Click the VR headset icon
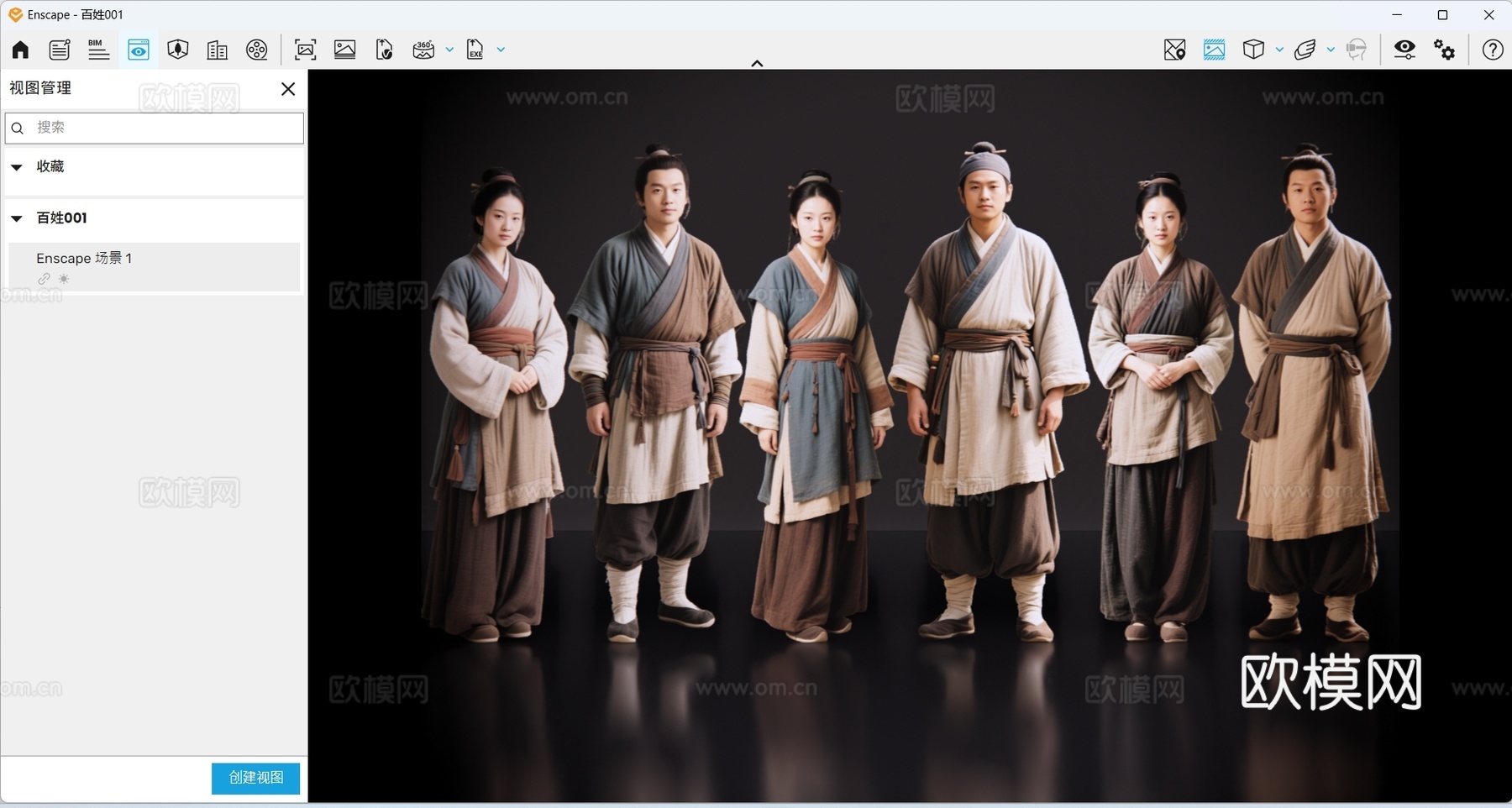The width and height of the screenshot is (1512, 808). tap(1357, 50)
